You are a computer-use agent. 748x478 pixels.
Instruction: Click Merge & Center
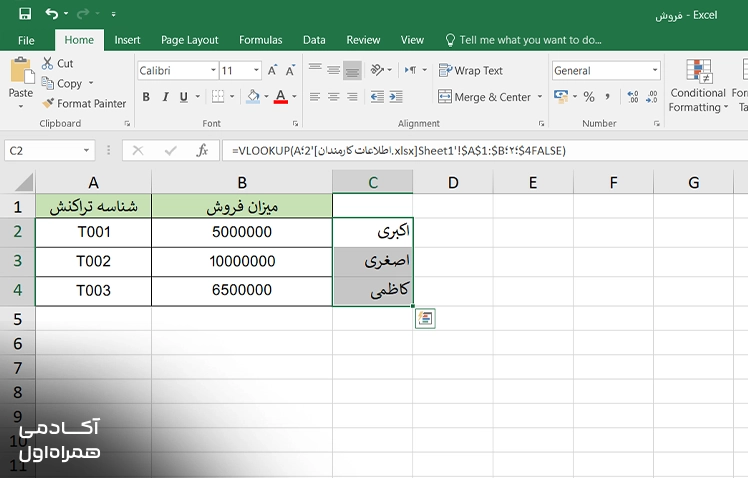[484, 97]
